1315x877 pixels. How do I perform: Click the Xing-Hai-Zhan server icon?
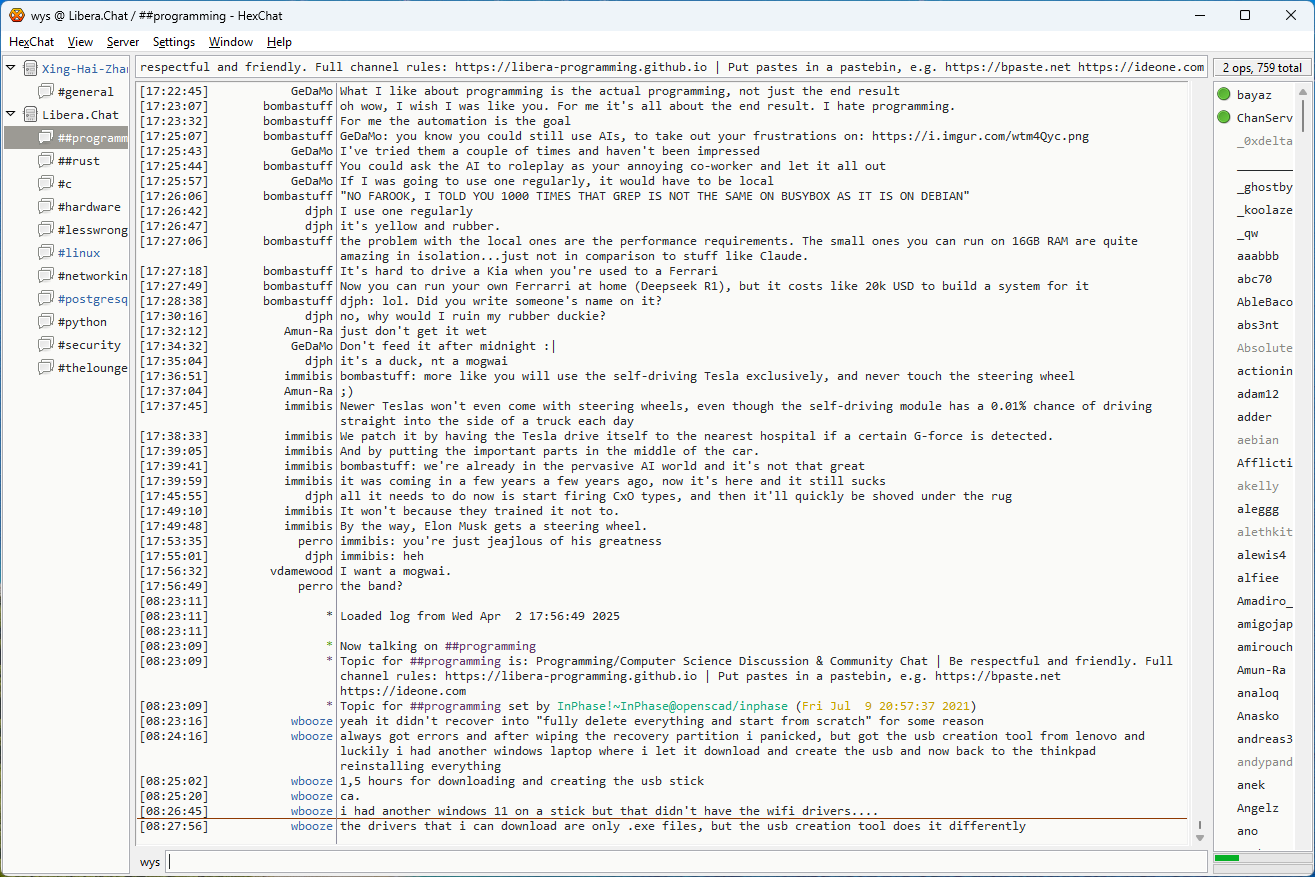tap(30, 68)
